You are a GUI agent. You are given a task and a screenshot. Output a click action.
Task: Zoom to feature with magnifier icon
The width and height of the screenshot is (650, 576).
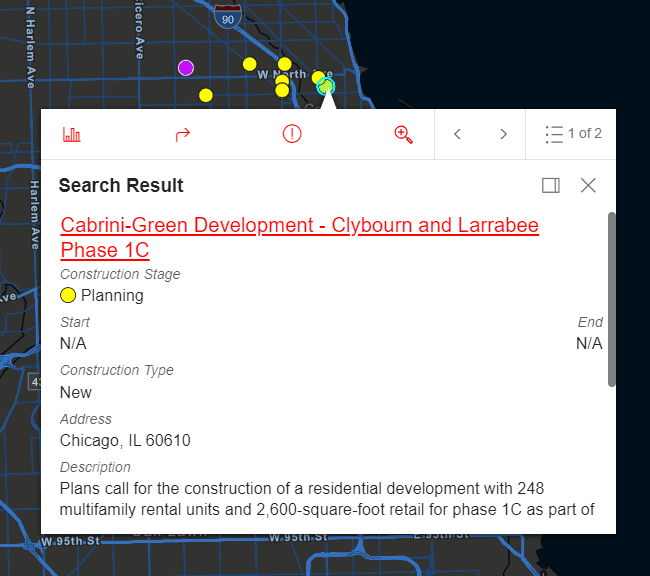(403, 134)
